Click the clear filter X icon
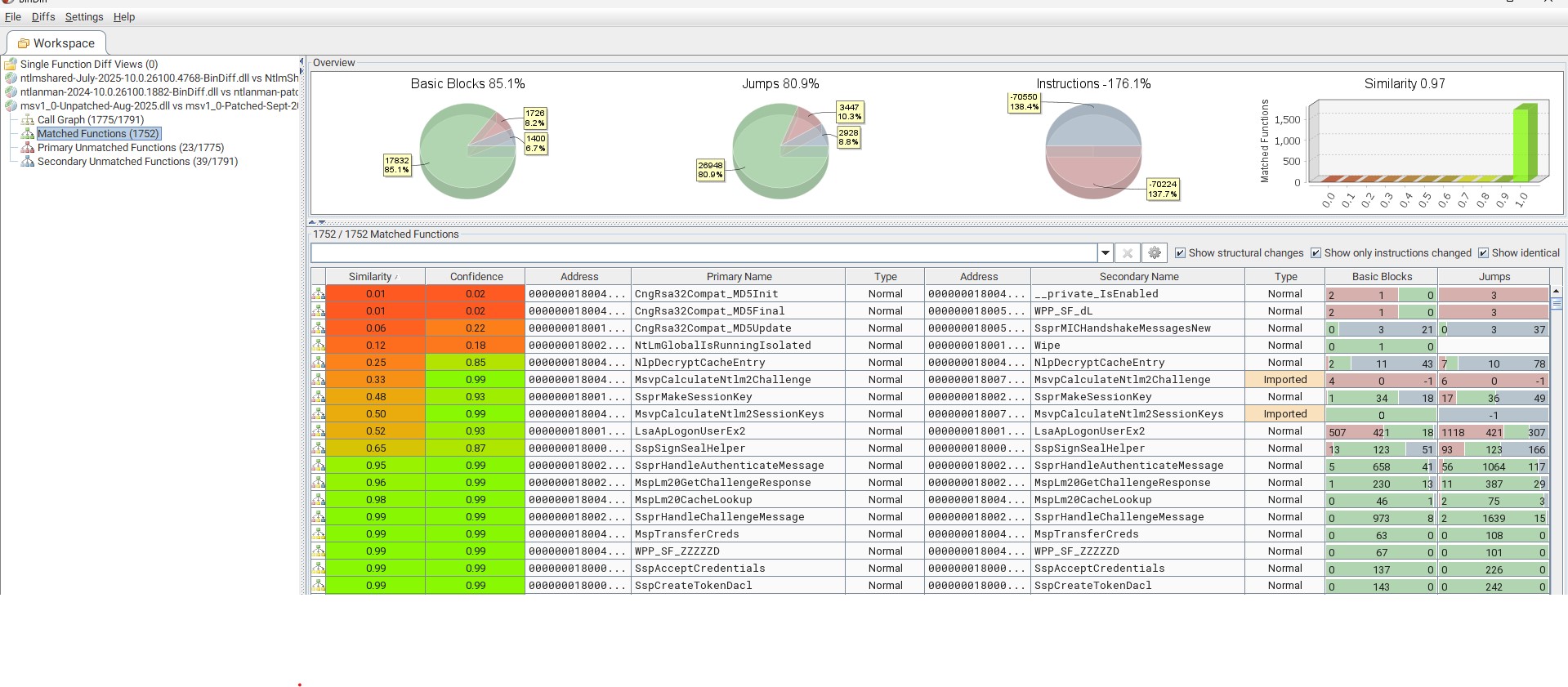This screenshot has width=1568, height=687. 1127,253
